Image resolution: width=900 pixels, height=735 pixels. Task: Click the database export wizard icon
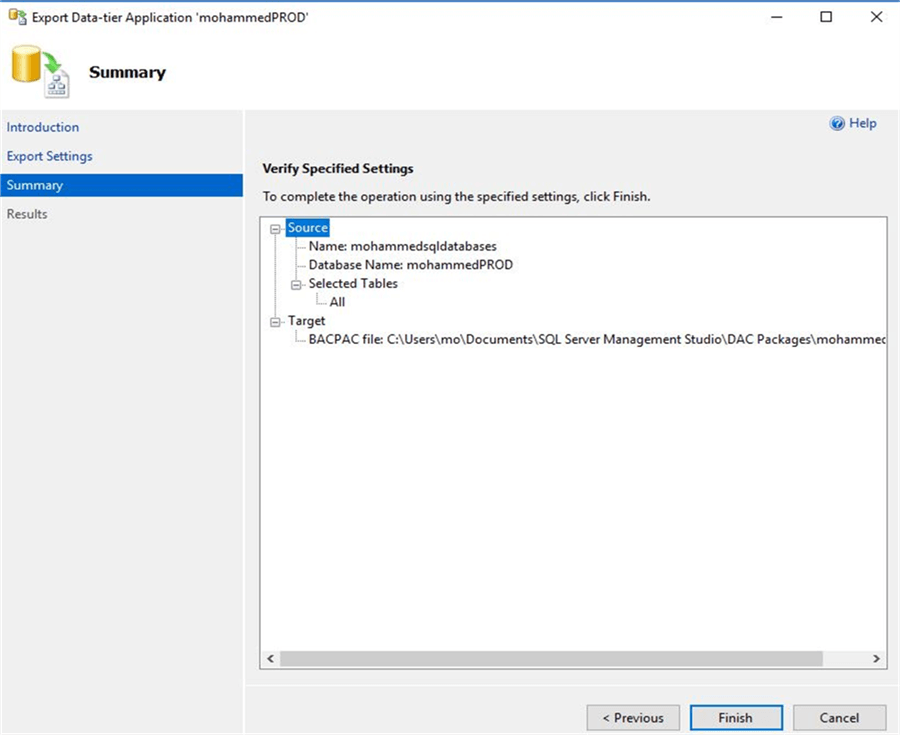coord(39,73)
